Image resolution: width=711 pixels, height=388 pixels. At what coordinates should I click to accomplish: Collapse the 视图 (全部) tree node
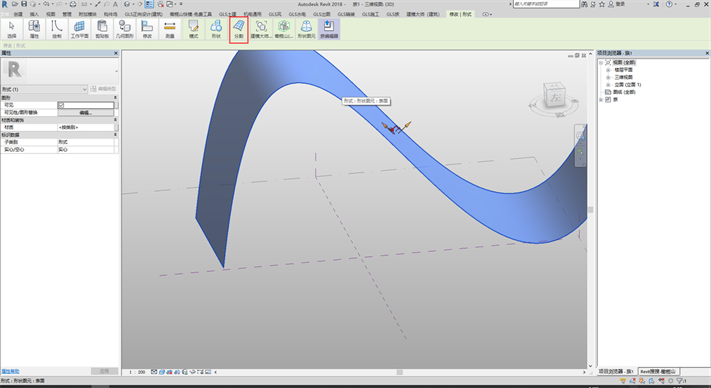[x=601, y=63]
